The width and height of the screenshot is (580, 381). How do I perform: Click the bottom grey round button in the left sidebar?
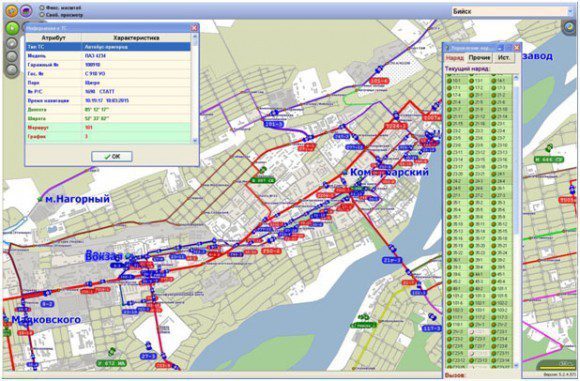click(x=12, y=69)
